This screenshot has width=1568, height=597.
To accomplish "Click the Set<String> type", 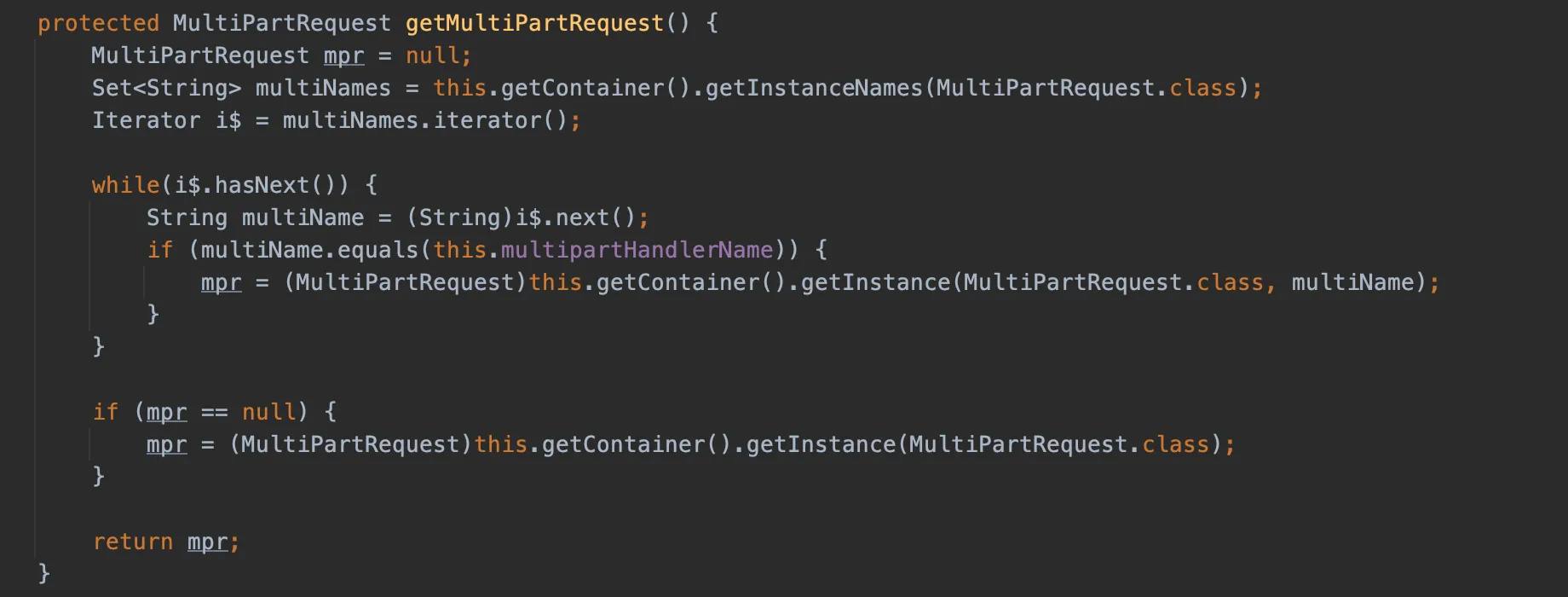I will (x=166, y=88).
